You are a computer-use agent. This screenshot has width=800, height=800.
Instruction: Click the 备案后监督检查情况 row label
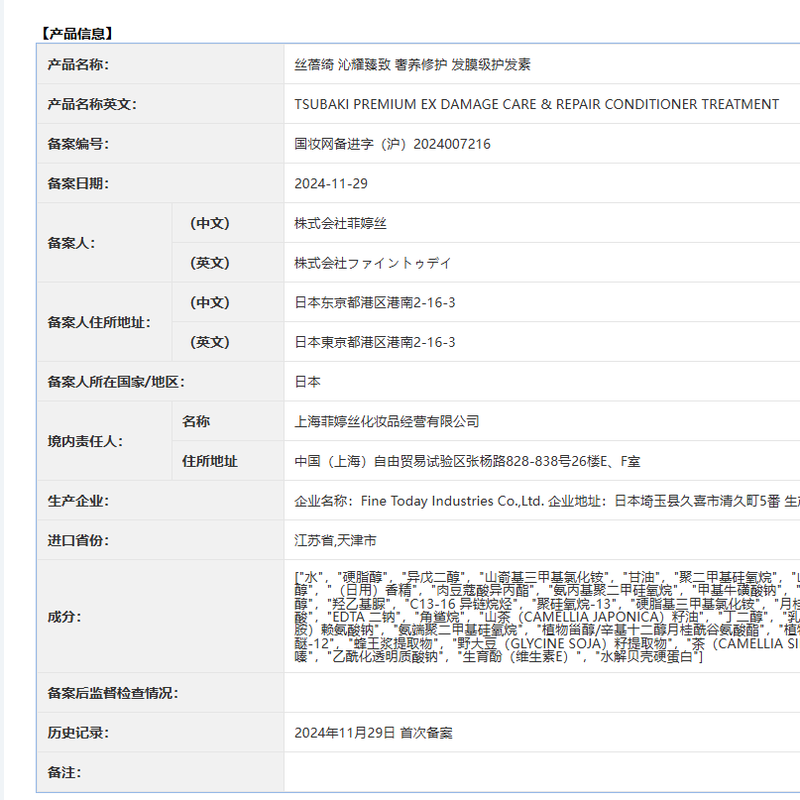pyautogui.click(x=112, y=693)
